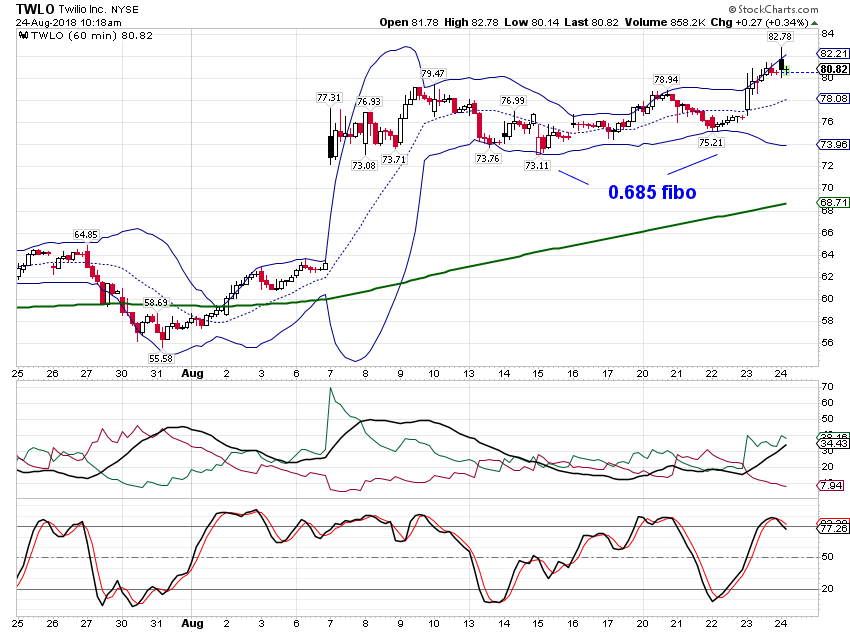Screen dimensions: 850x633
Task: Click the Volume 858.2K header value
Action: tap(665, 22)
